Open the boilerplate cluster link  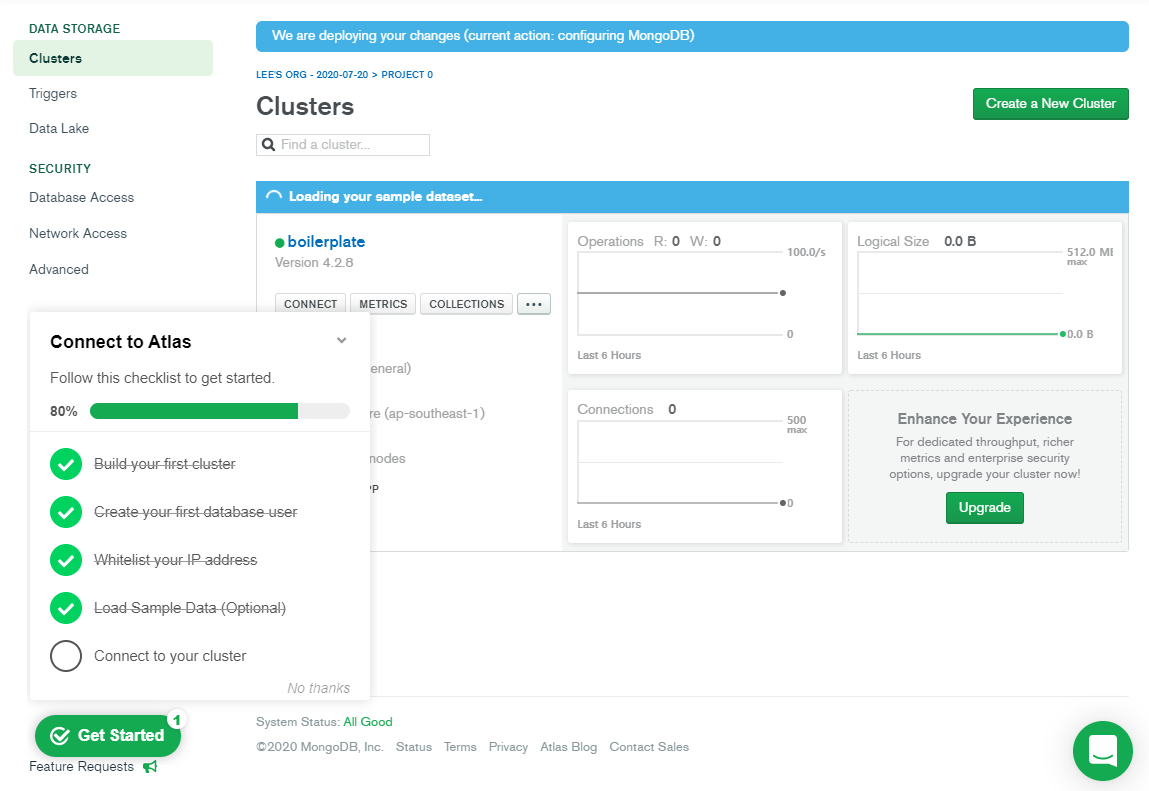(x=326, y=242)
